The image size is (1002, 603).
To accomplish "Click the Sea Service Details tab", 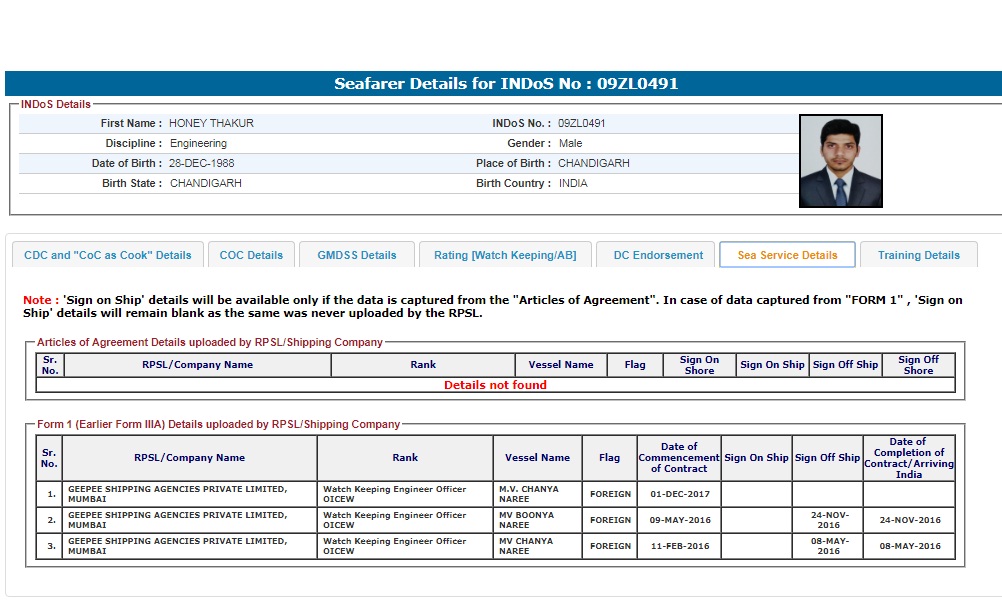I will coord(787,255).
